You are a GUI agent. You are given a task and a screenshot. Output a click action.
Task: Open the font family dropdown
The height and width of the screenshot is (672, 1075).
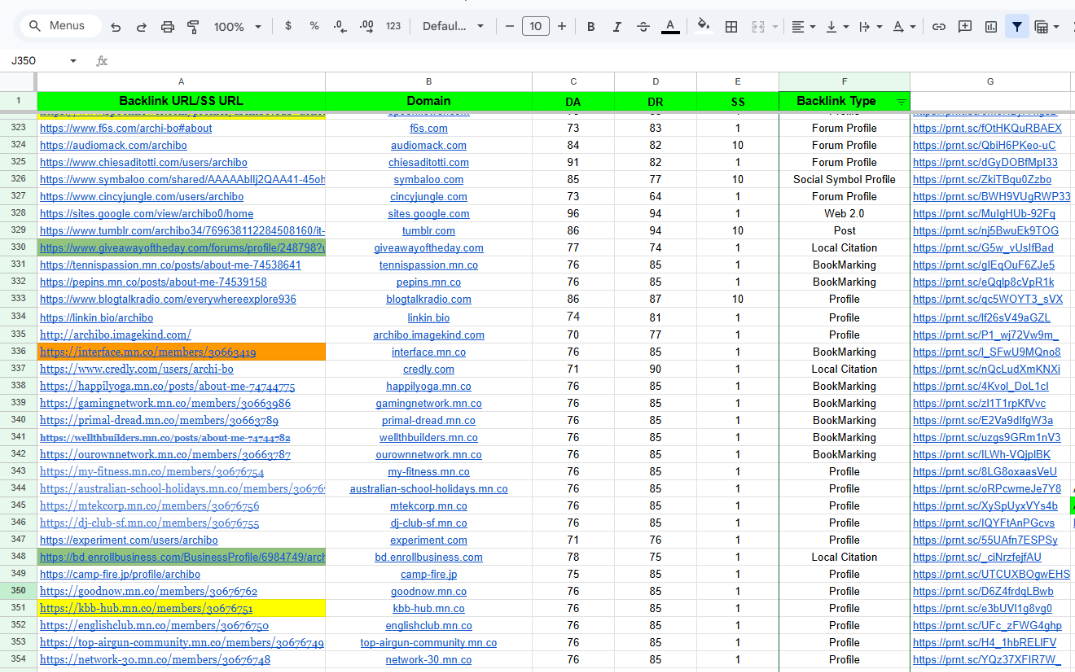452,27
